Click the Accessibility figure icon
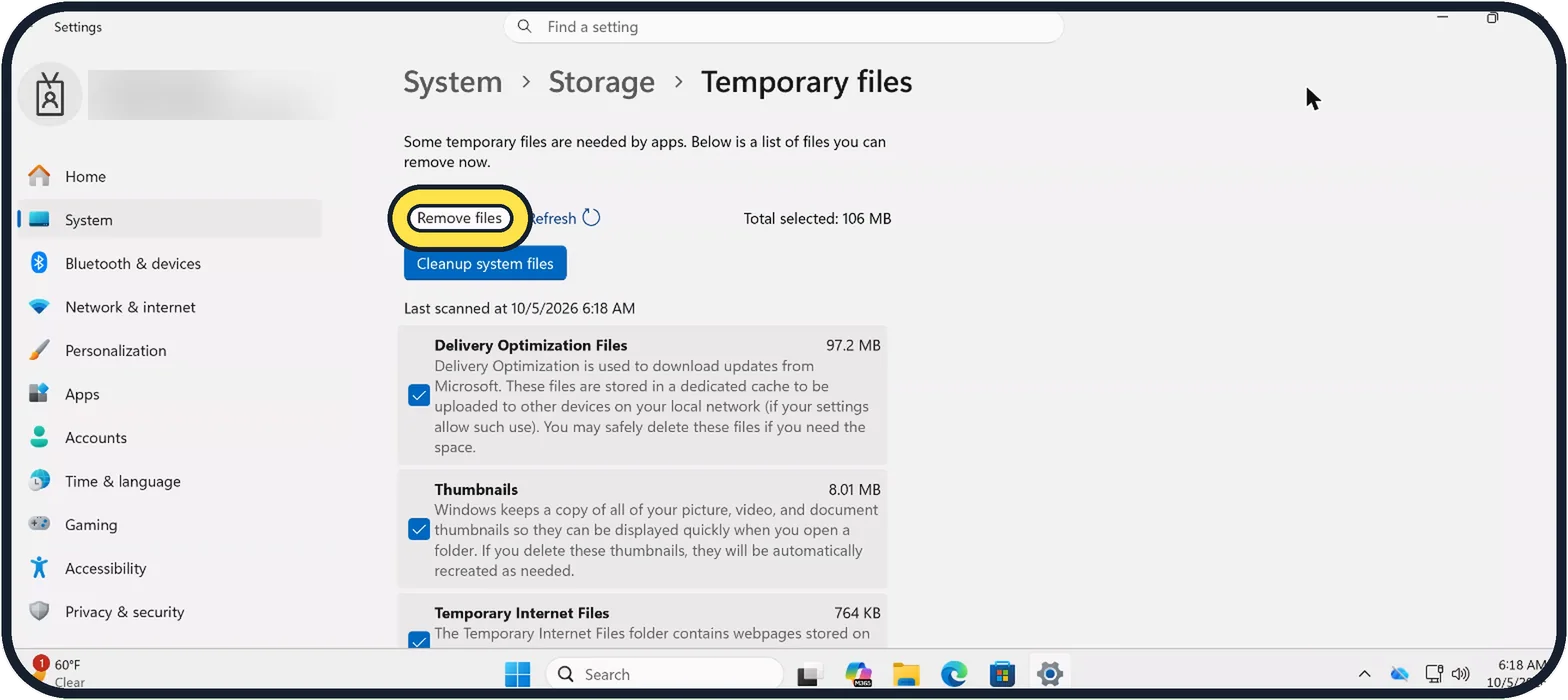Viewport: 1568px width, 700px height. 39,568
